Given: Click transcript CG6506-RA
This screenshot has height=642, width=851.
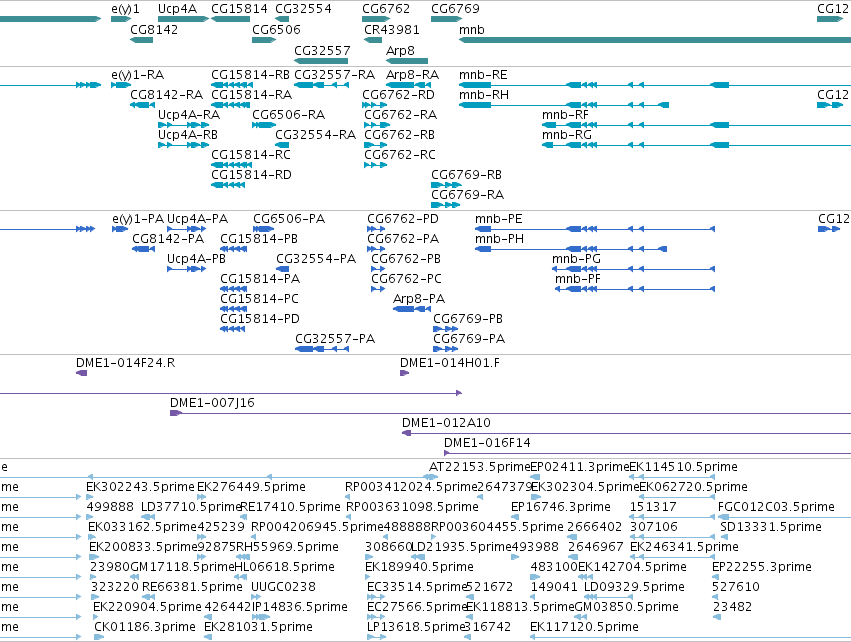Looking at the screenshot, I should click(x=264, y=125).
